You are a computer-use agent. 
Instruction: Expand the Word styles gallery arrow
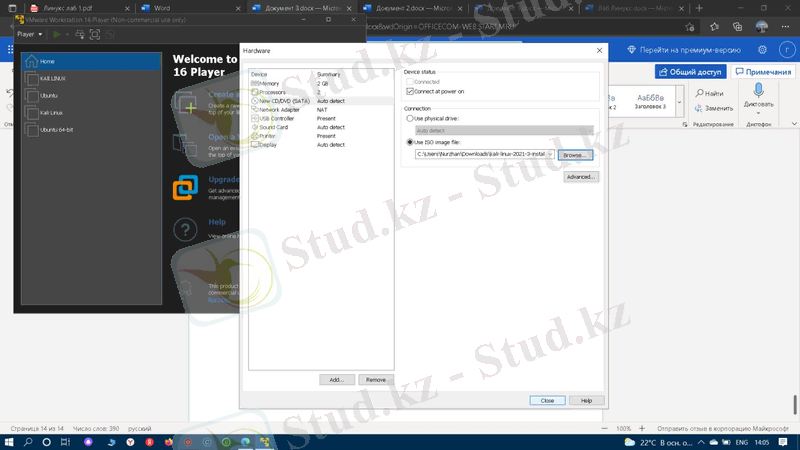point(679,101)
